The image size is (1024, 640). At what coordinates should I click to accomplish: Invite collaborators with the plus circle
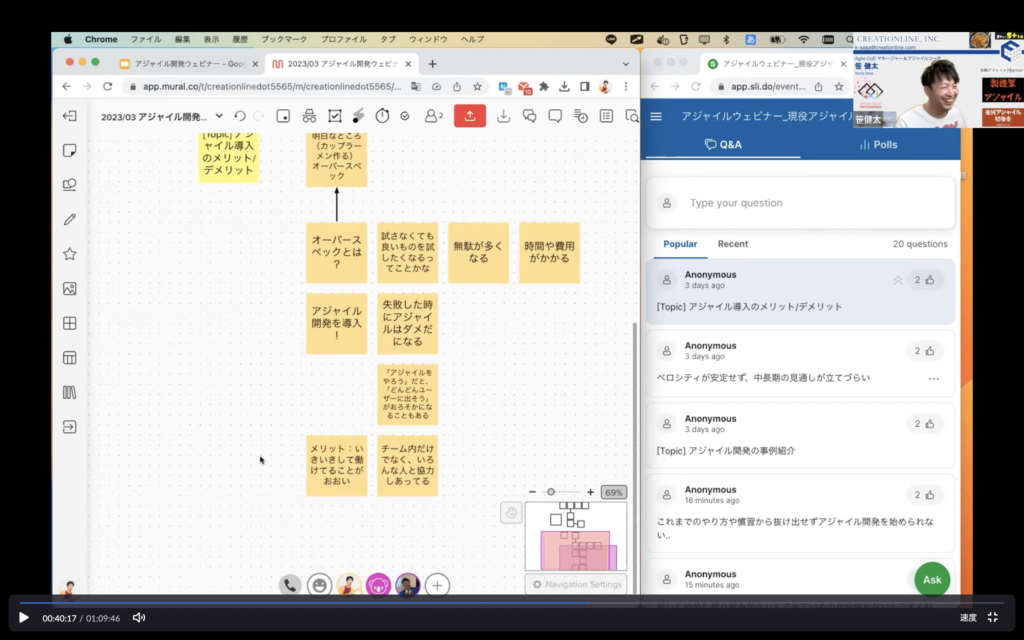click(x=437, y=585)
